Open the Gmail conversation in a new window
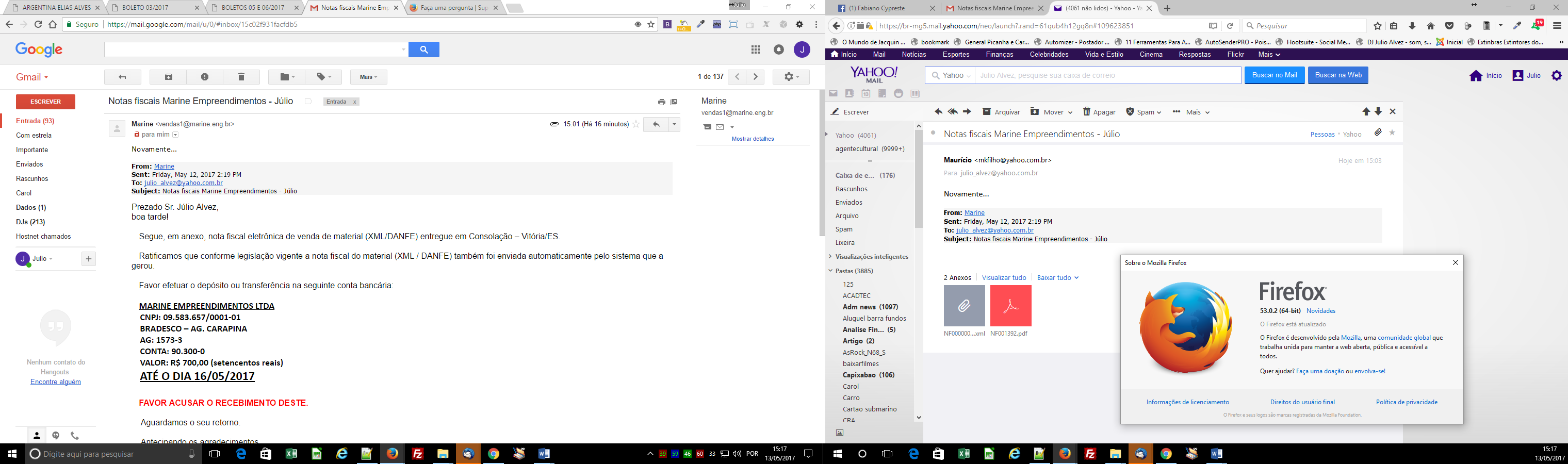The image size is (1568, 464). (674, 102)
